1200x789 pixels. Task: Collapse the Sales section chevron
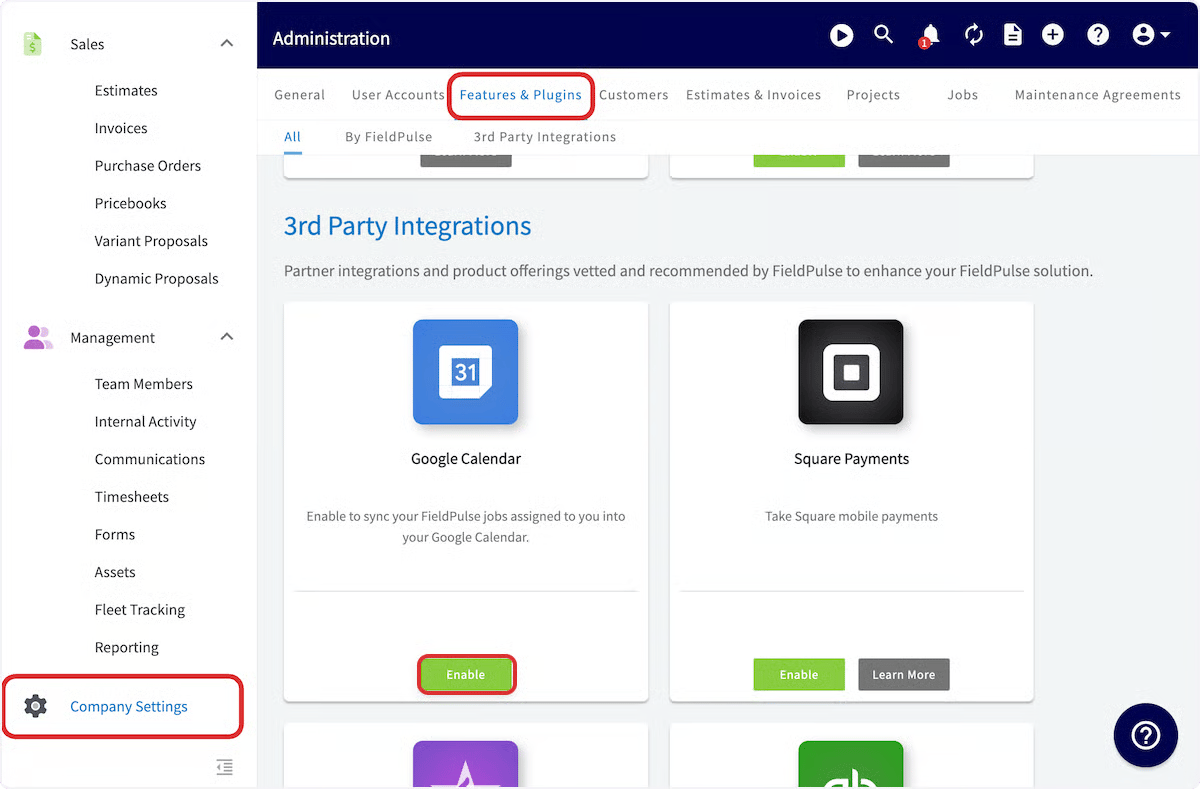click(x=227, y=44)
